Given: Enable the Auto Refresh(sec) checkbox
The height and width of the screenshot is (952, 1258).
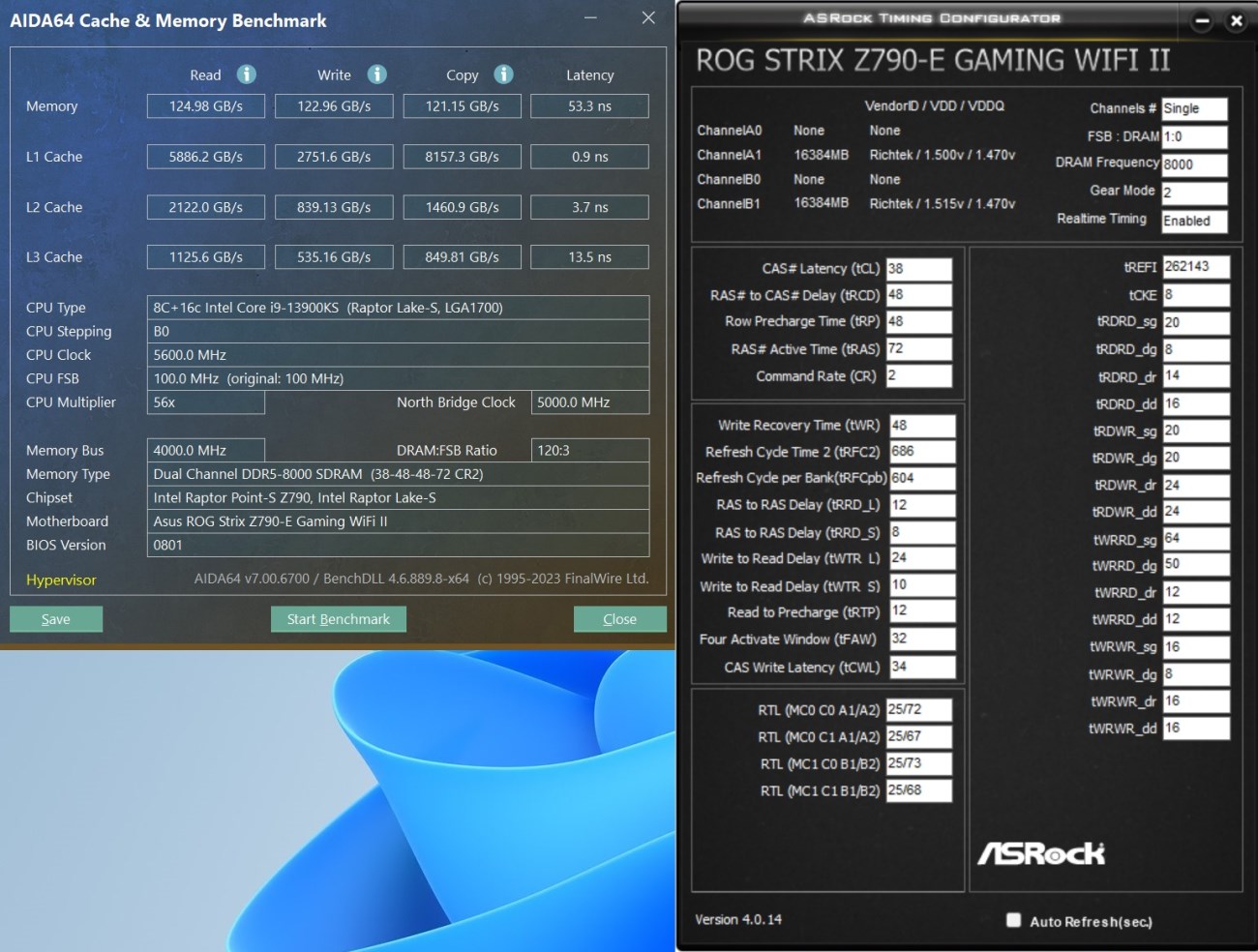Looking at the screenshot, I should [x=1013, y=920].
